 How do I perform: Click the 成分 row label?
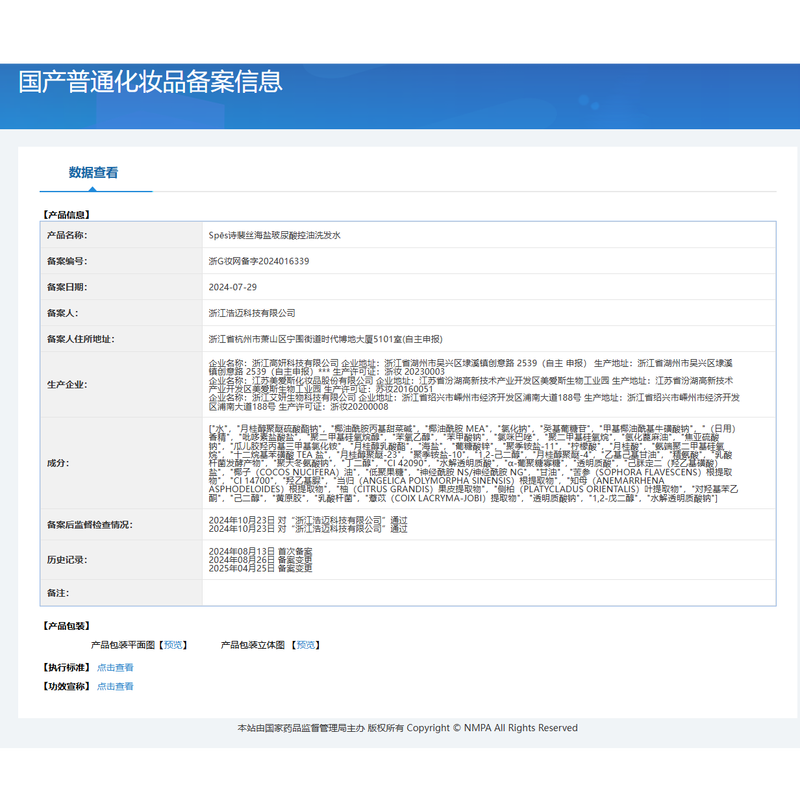(x=56, y=463)
